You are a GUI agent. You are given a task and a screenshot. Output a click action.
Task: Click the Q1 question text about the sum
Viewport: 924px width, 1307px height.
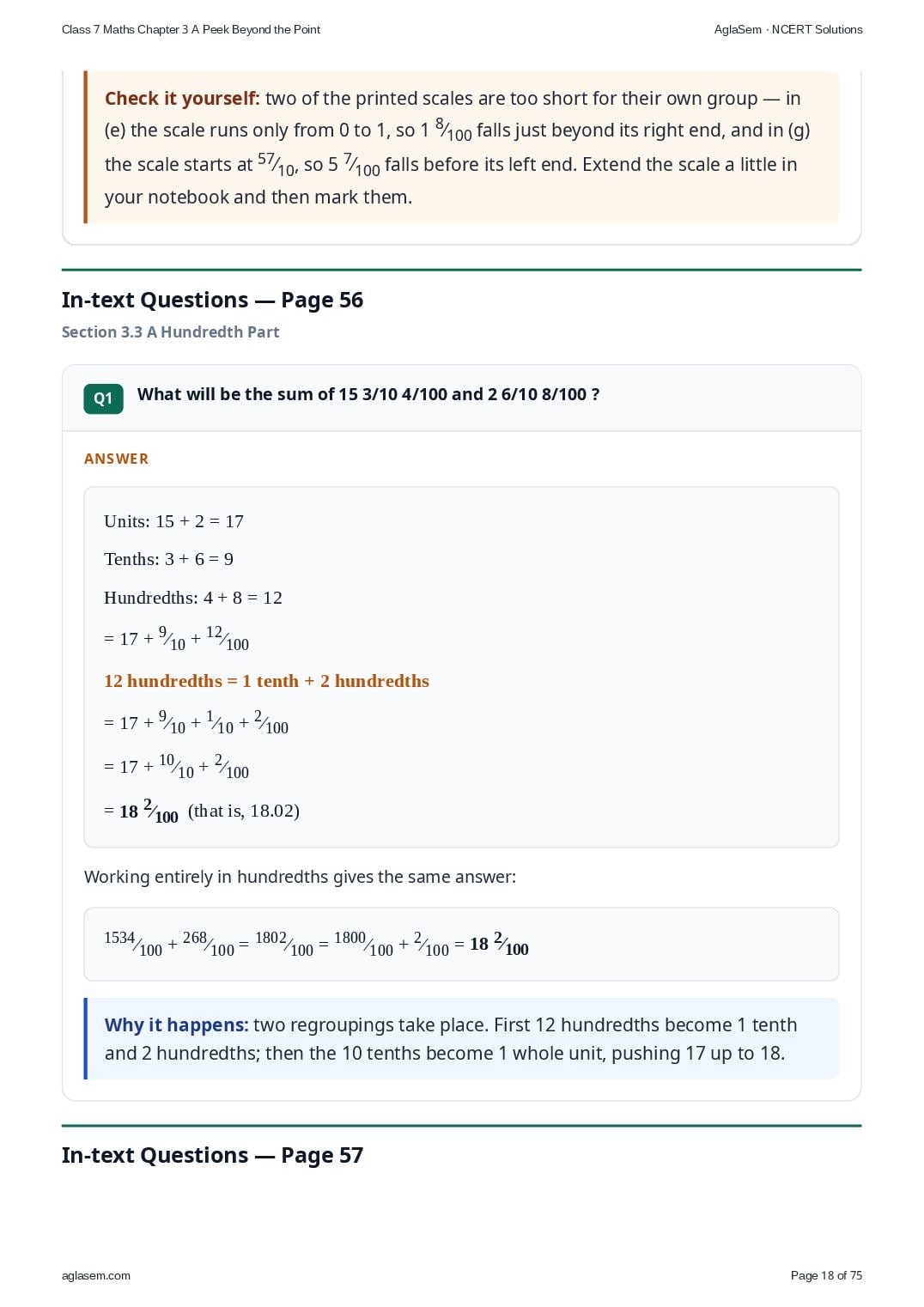point(368,394)
